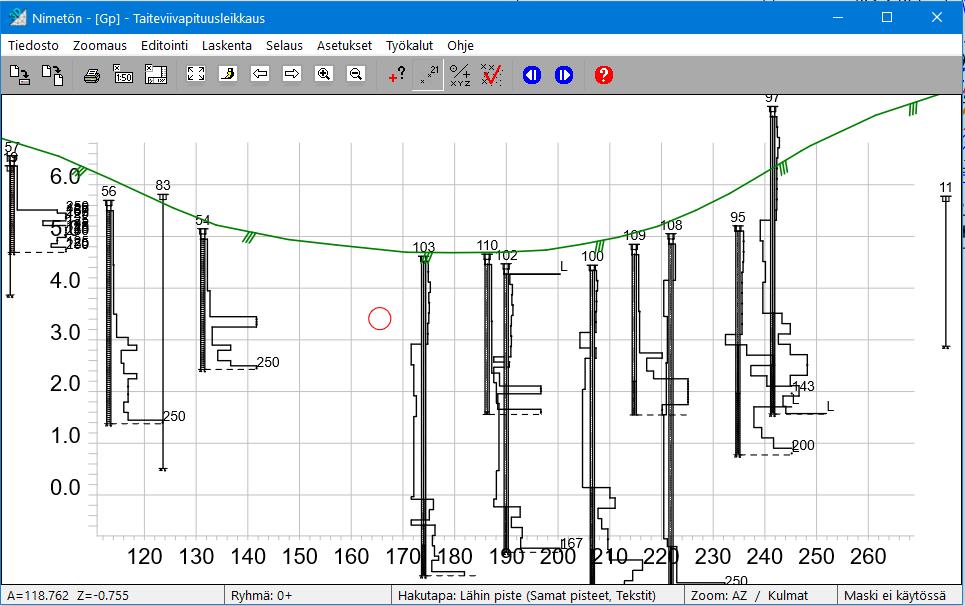Screen dimensions: 965x606
Task: Click the Hakutapa: Lähin piste status field
Action: (x=538, y=596)
